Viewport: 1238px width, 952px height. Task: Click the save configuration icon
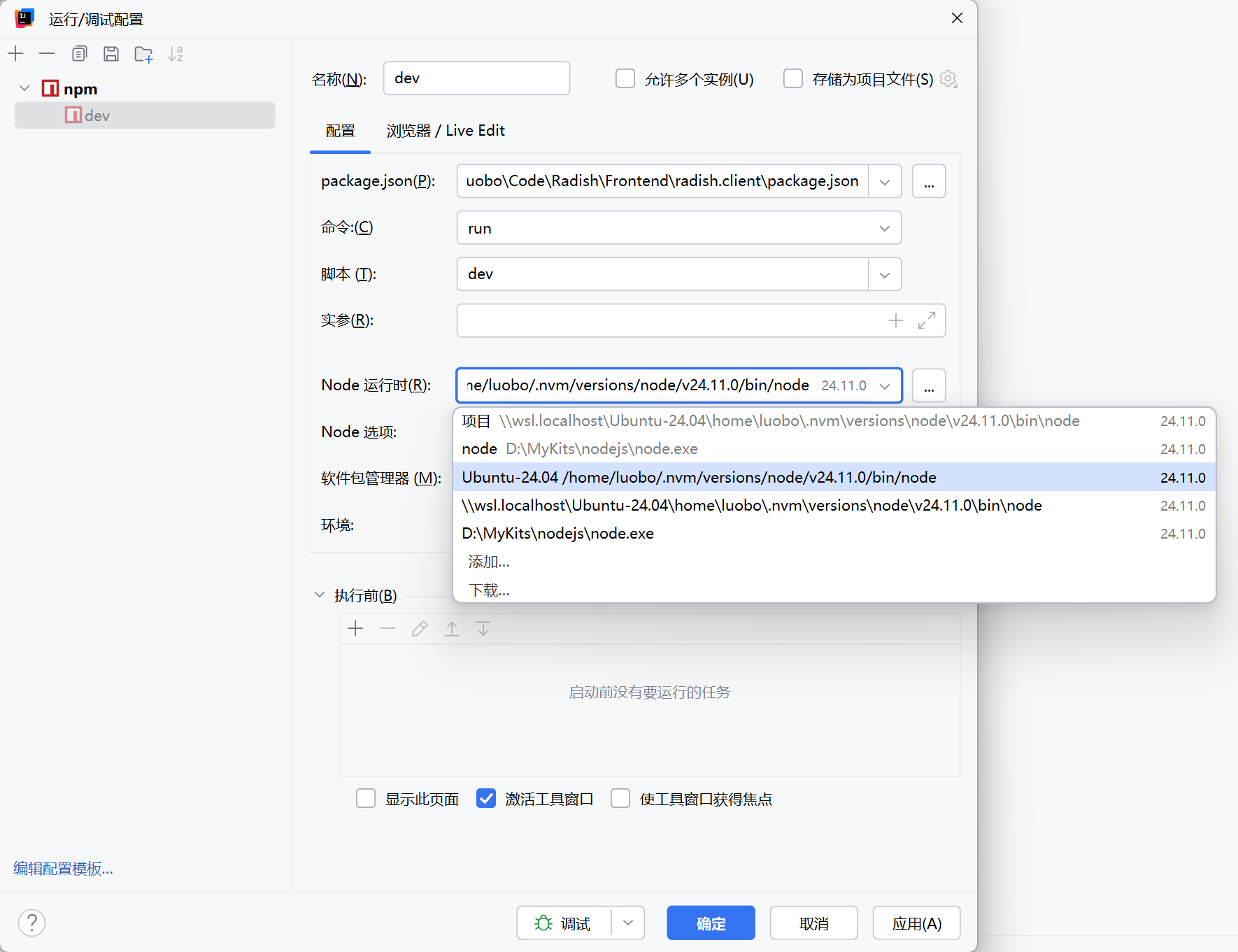pyautogui.click(x=111, y=54)
